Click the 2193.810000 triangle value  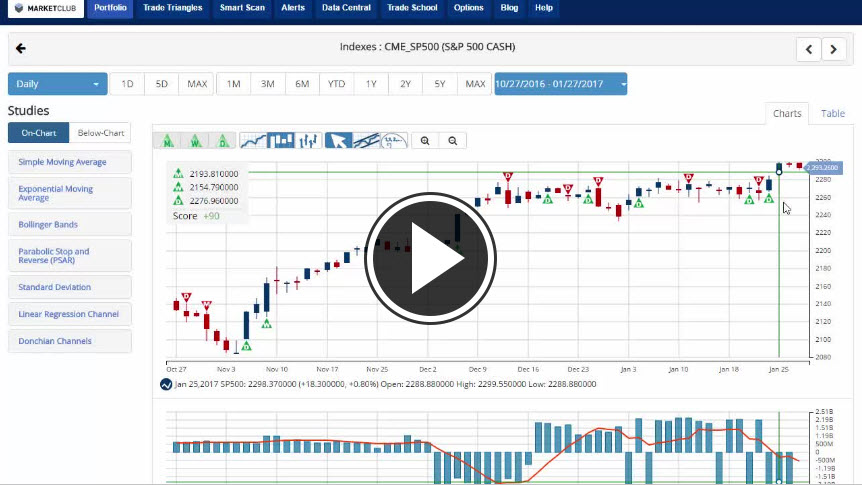[x=214, y=174]
